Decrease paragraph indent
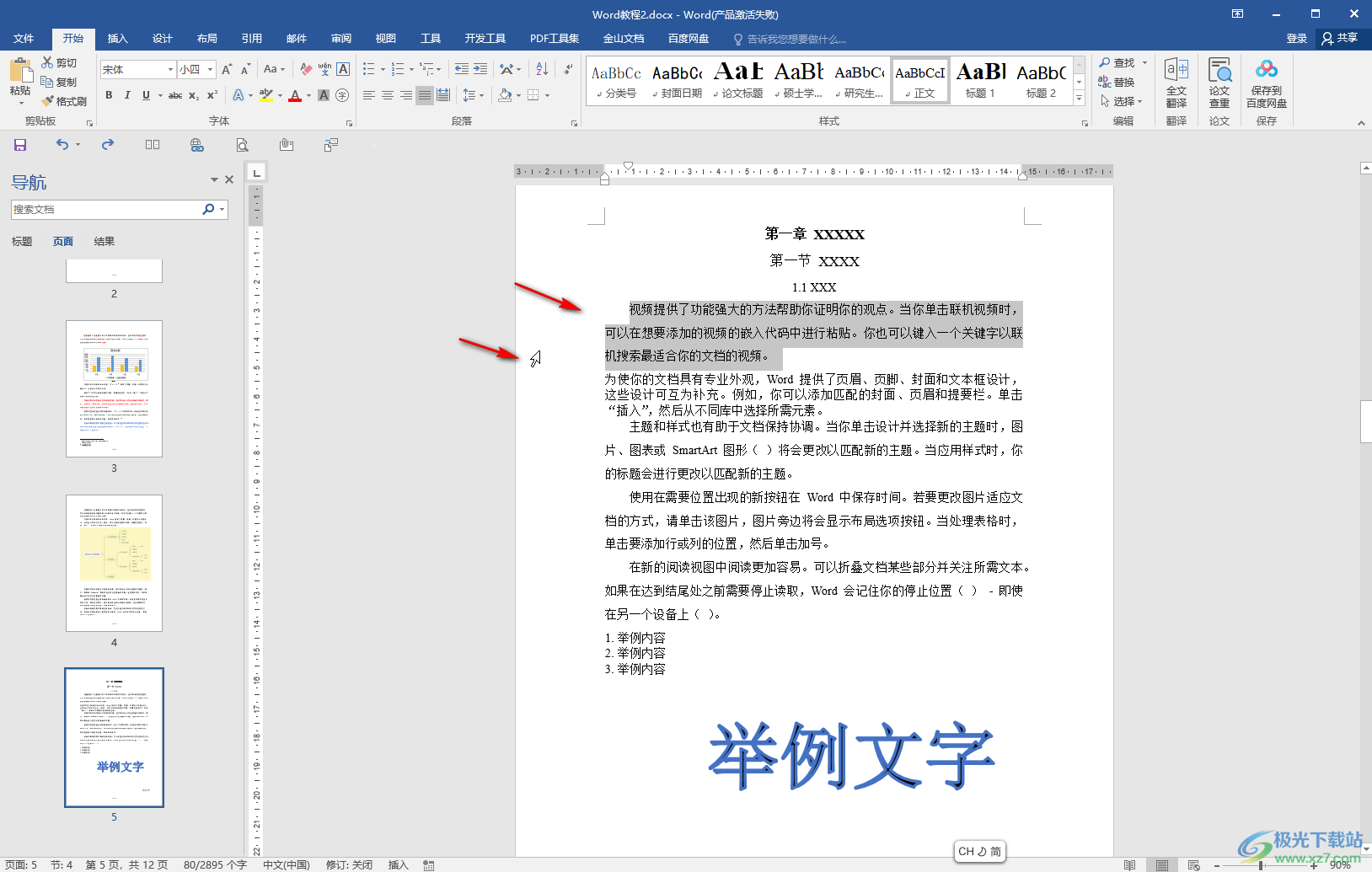 pyautogui.click(x=462, y=69)
